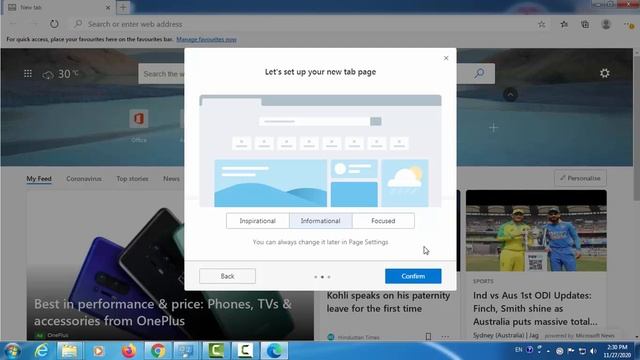Viewport: 640px width, 360px height.
Task: Open media player from taskbar
Action: click(x=98, y=351)
